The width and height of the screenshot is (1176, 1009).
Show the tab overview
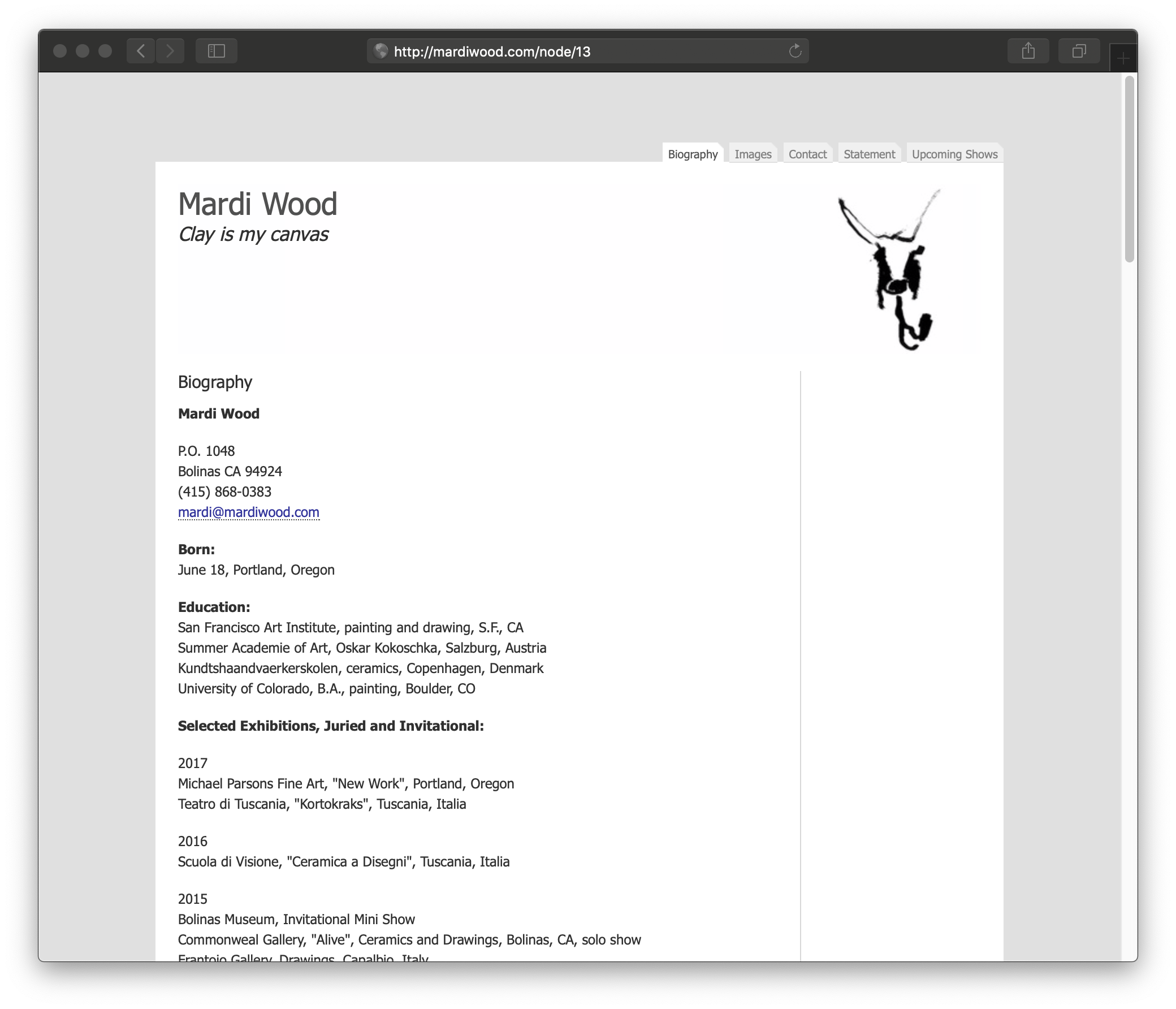tap(1079, 51)
